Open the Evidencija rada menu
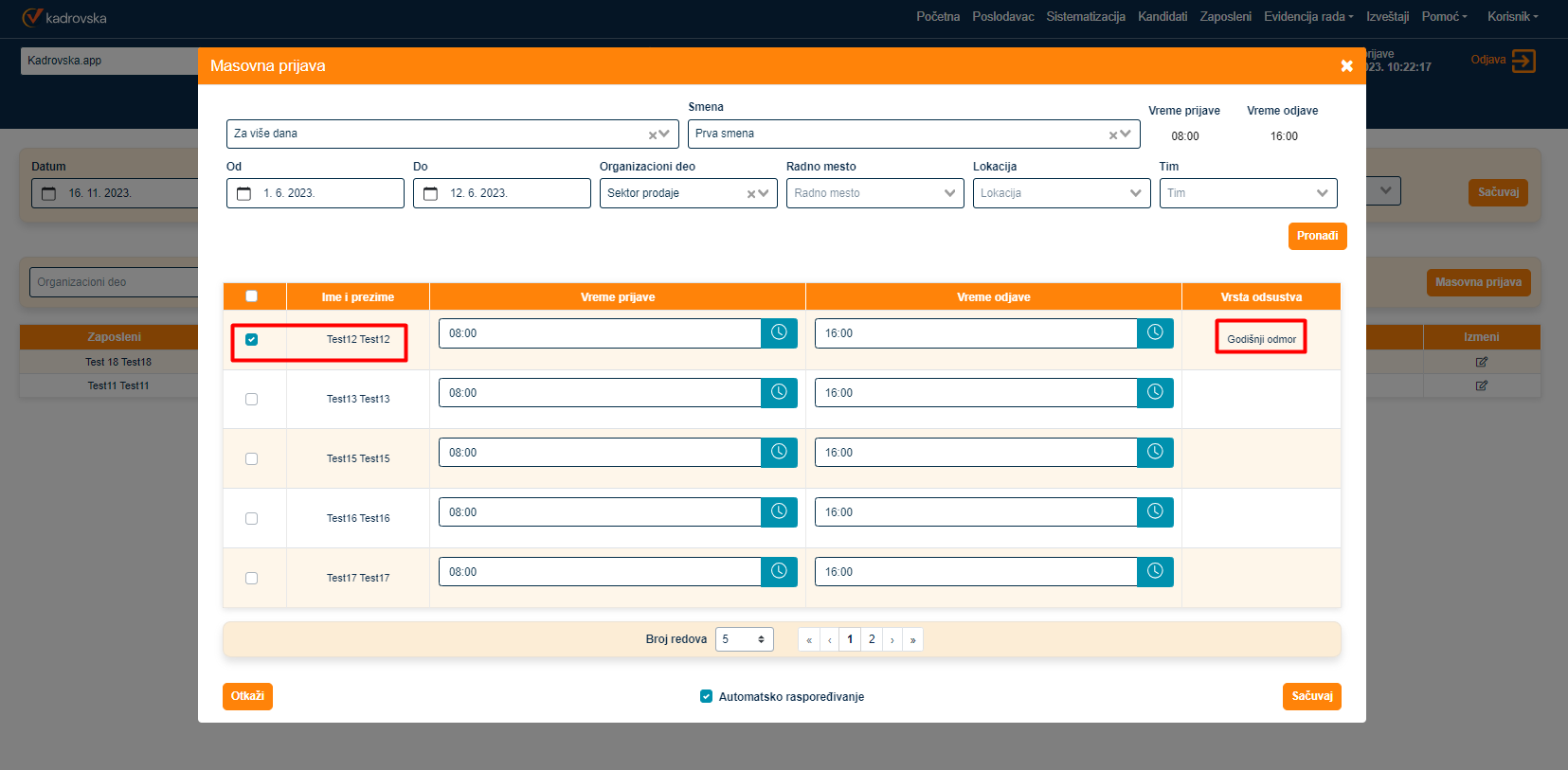This screenshot has height=770, width=1568. (1307, 17)
